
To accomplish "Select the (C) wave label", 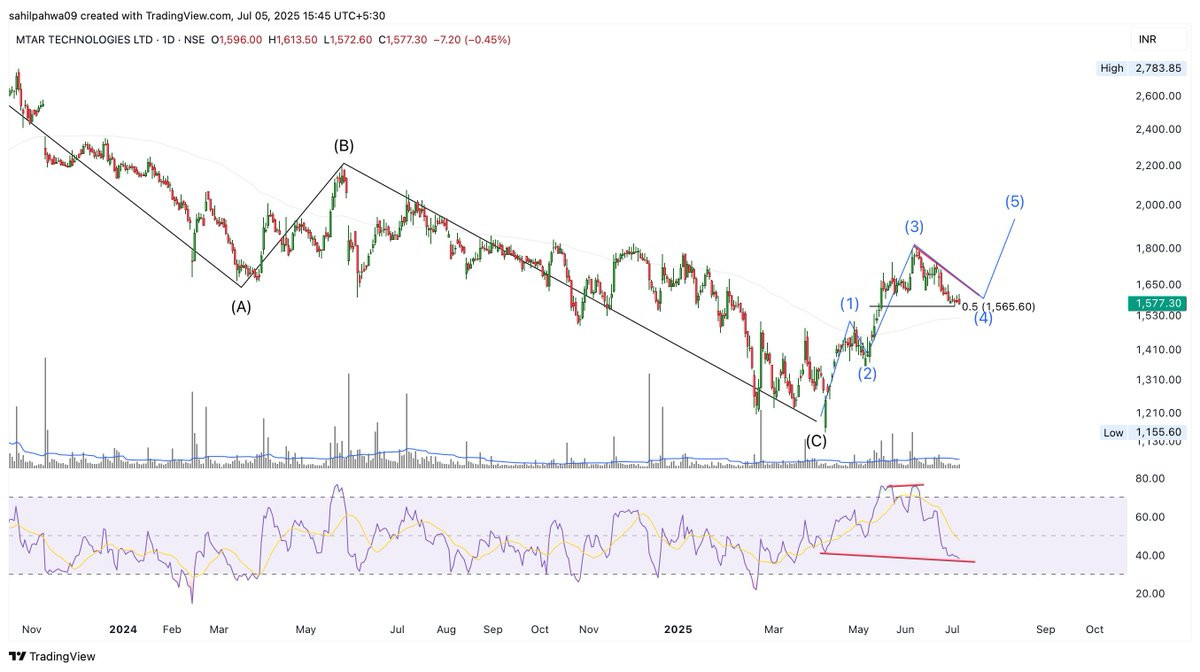I will click(x=817, y=441).
